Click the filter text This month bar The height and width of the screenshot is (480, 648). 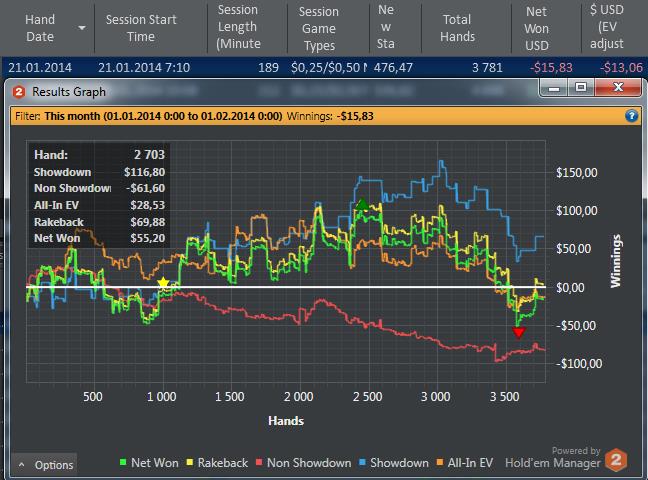pos(163,116)
